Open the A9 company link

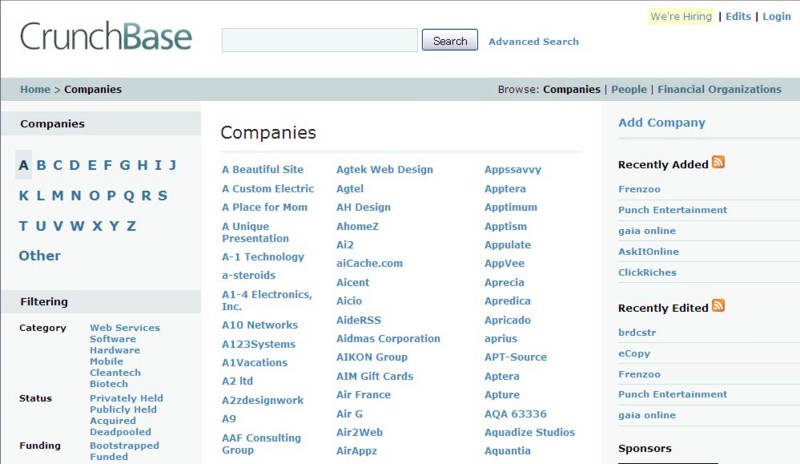(x=229, y=419)
